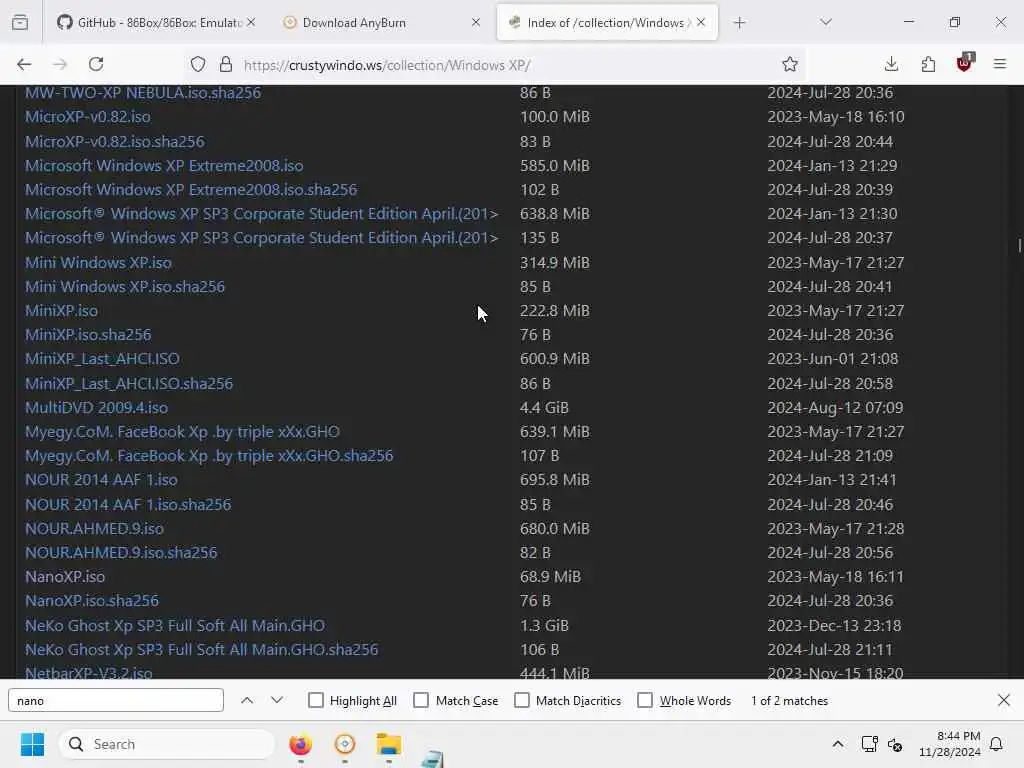The height and width of the screenshot is (768, 1024).
Task: Click the page vertical scrollbar thumb
Action: (x=1019, y=246)
